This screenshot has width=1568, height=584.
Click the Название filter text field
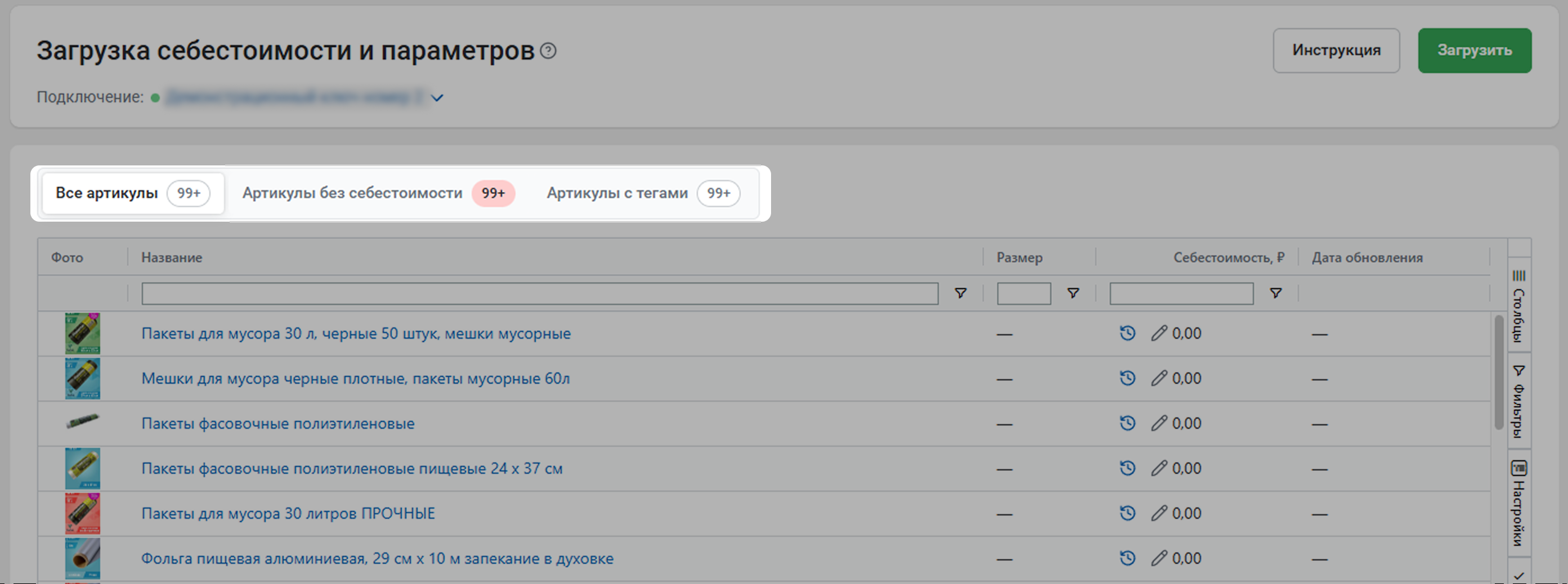539,294
